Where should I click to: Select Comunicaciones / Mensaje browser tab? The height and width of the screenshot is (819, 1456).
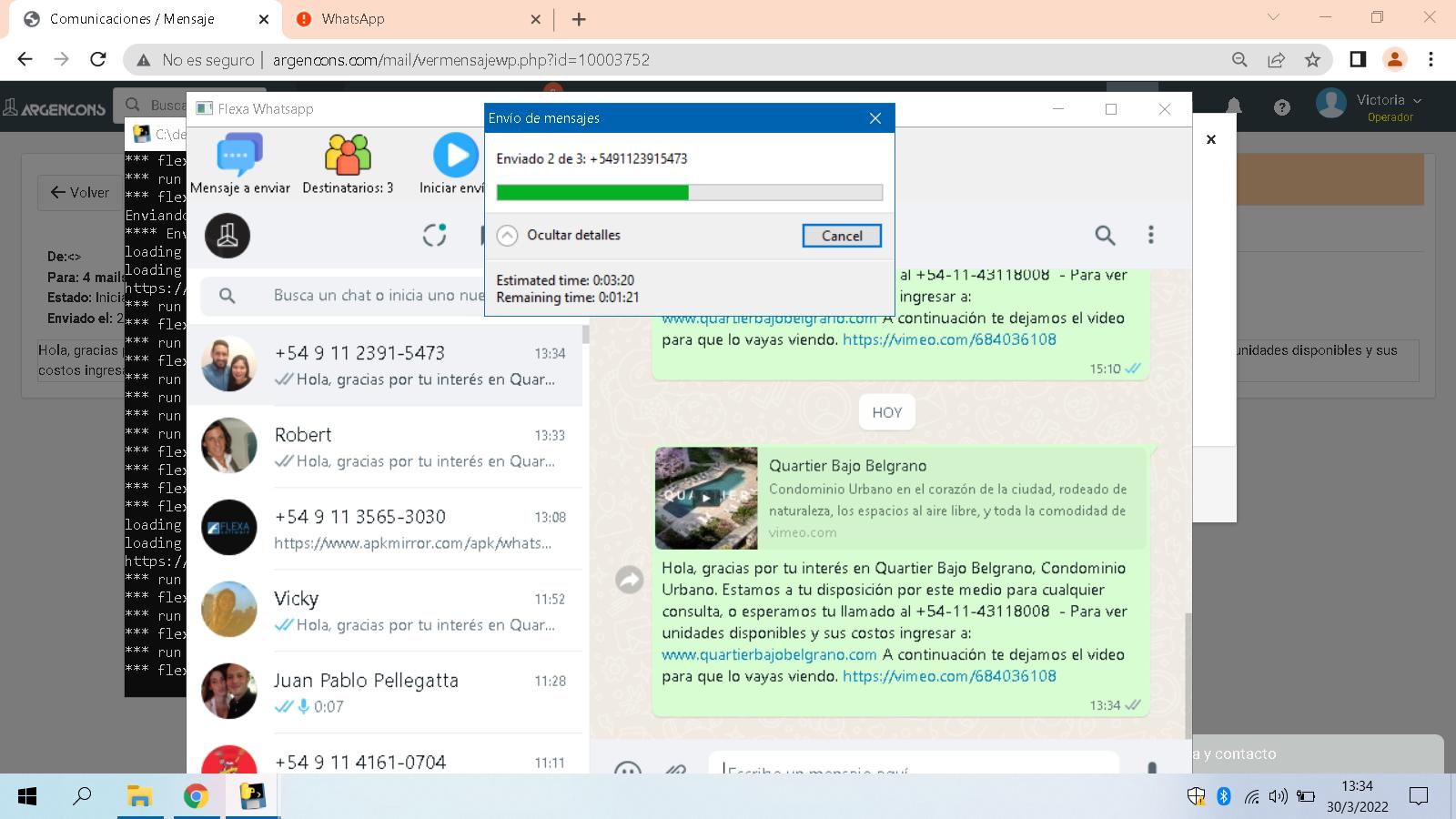click(146, 19)
